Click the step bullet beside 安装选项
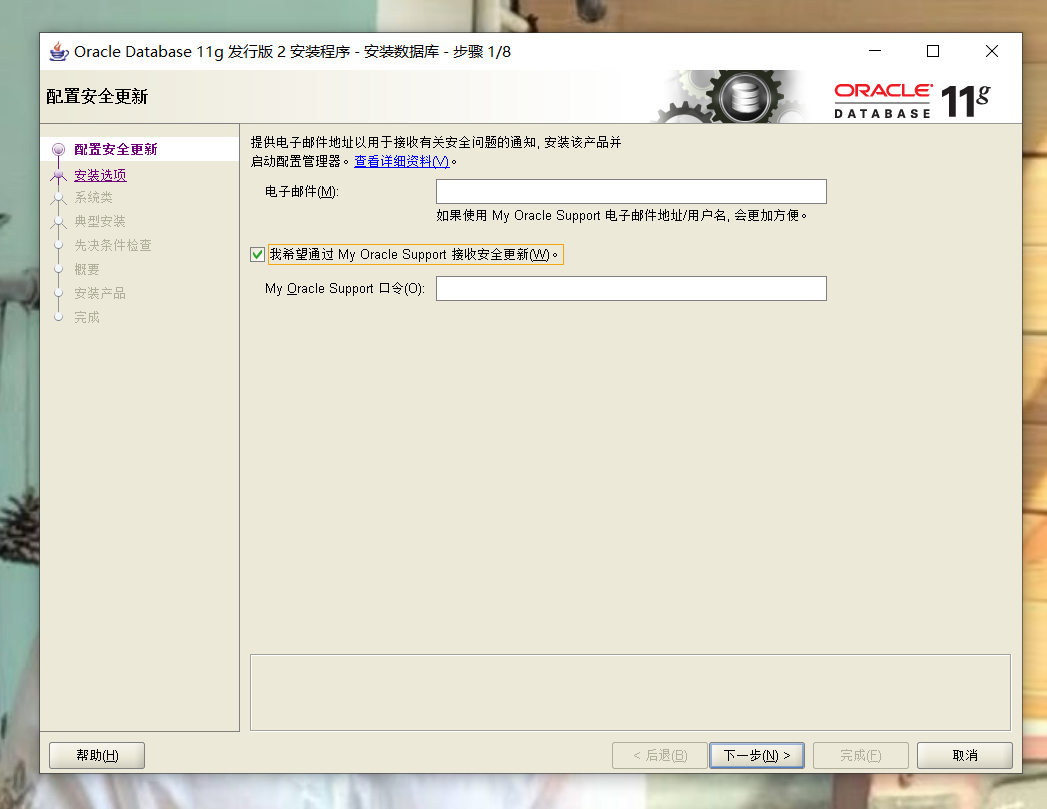 tap(59, 176)
